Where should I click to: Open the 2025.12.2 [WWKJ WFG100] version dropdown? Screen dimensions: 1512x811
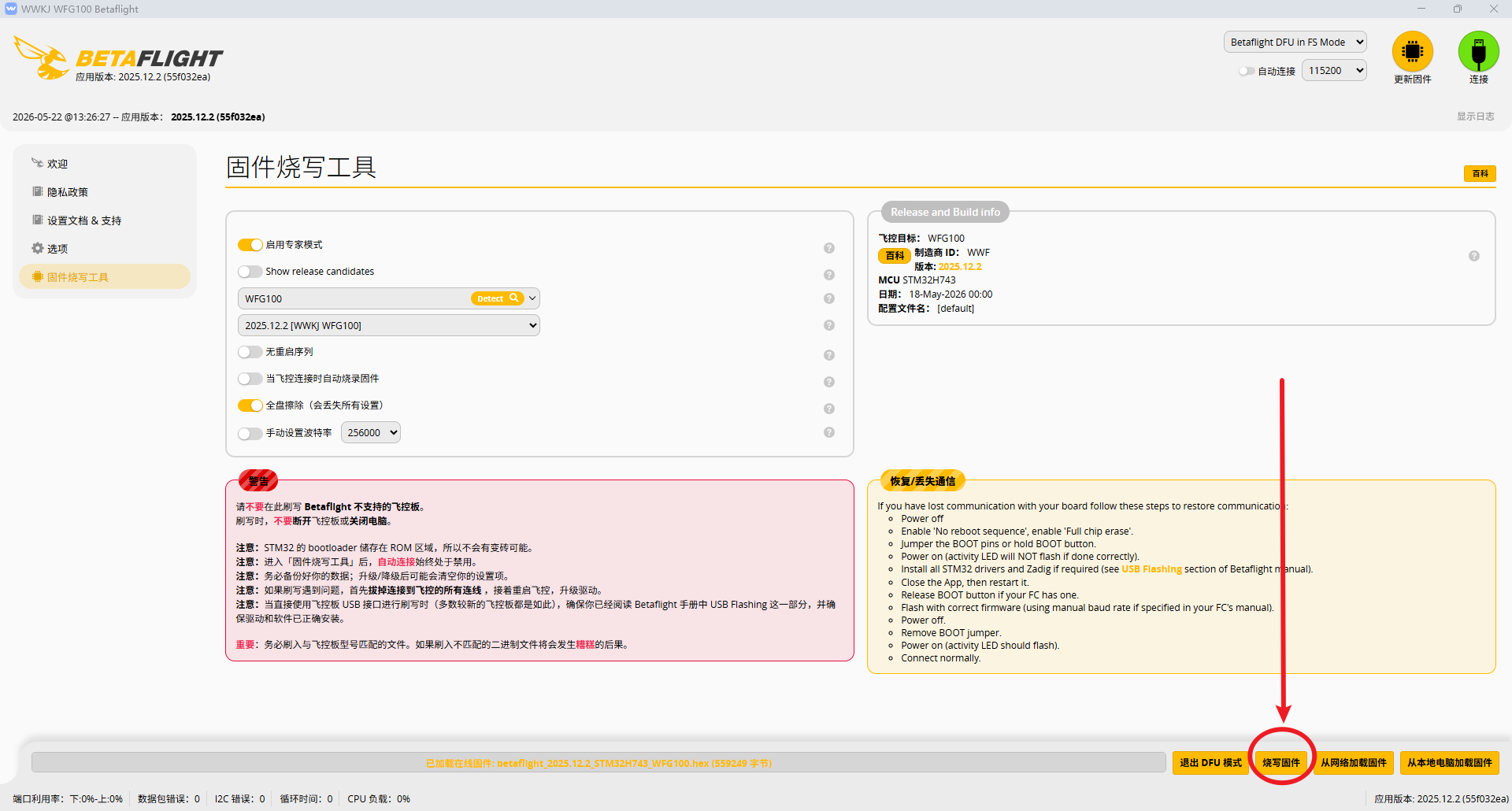pos(389,325)
